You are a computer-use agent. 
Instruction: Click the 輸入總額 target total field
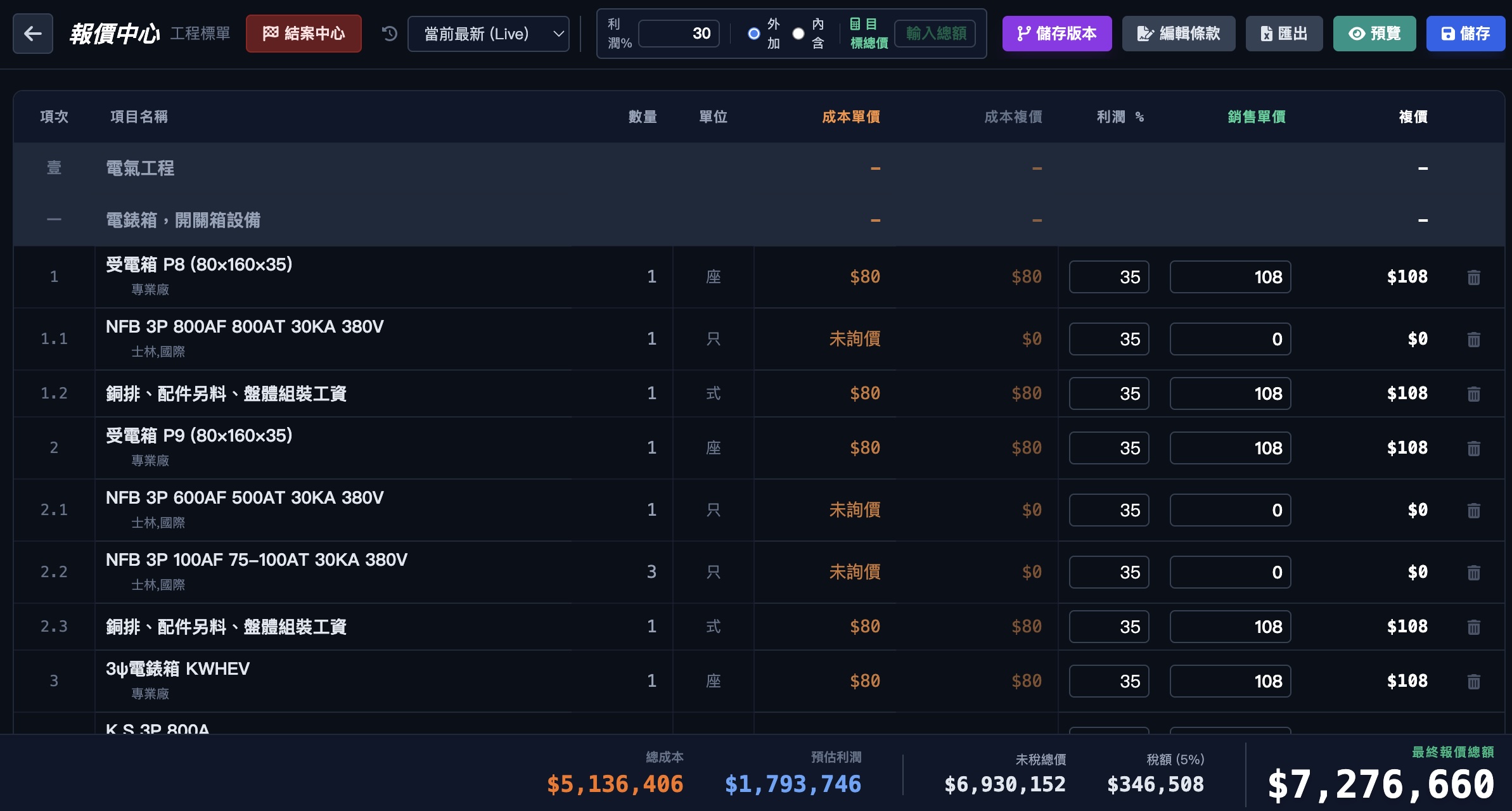point(935,34)
